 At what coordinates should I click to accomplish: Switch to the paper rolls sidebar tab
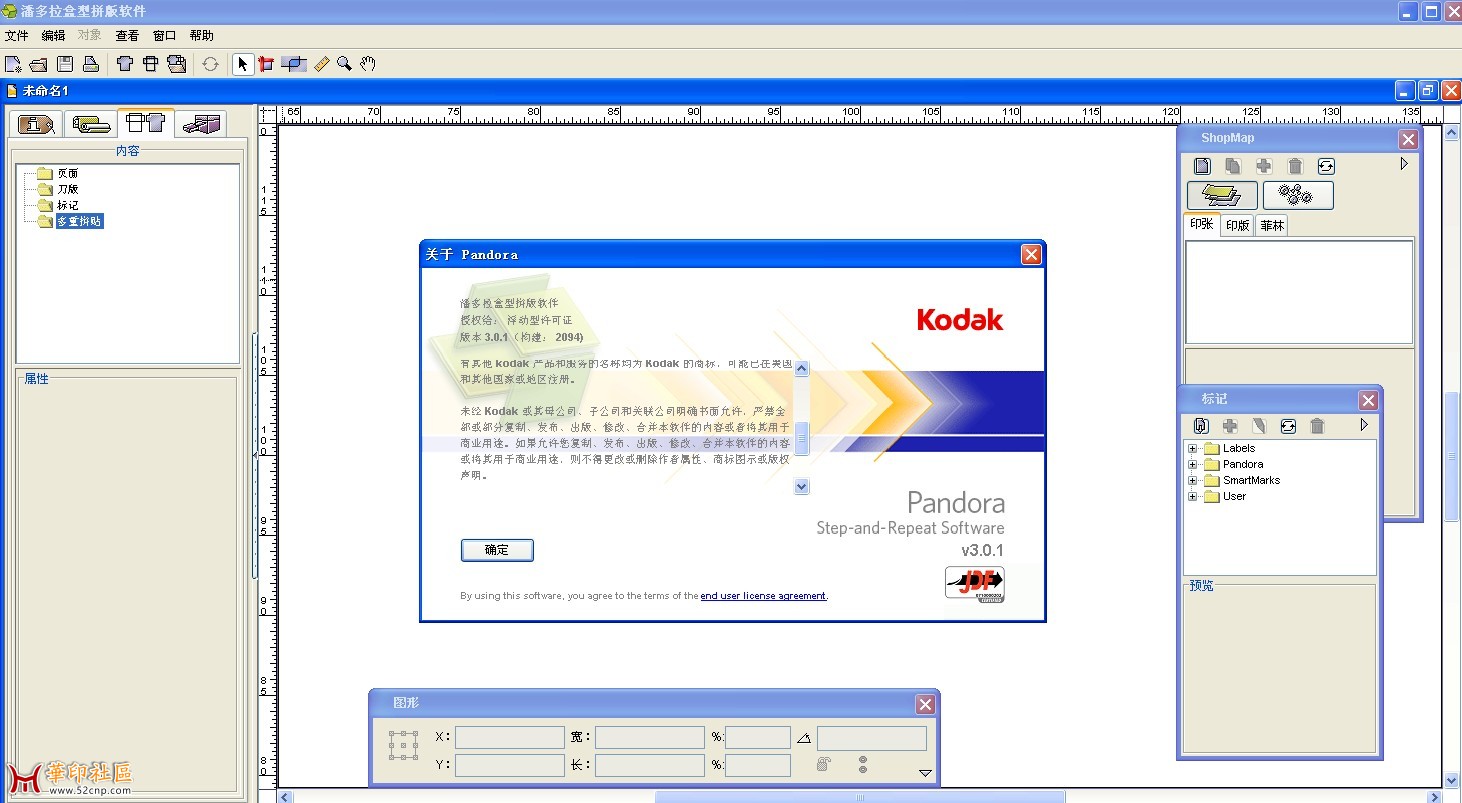click(x=90, y=124)
